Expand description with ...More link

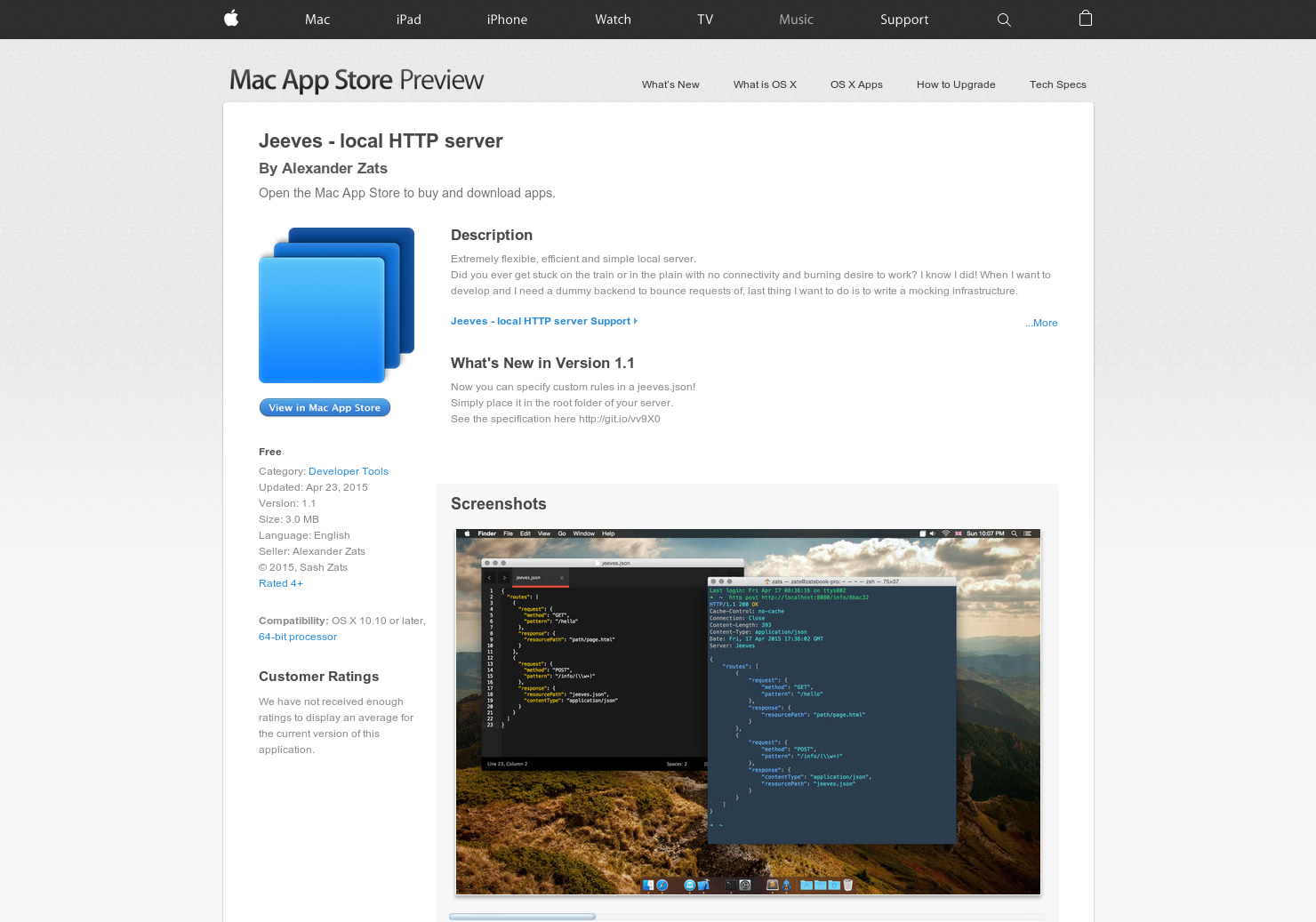pyautogui.click(x=1041, y=323)
